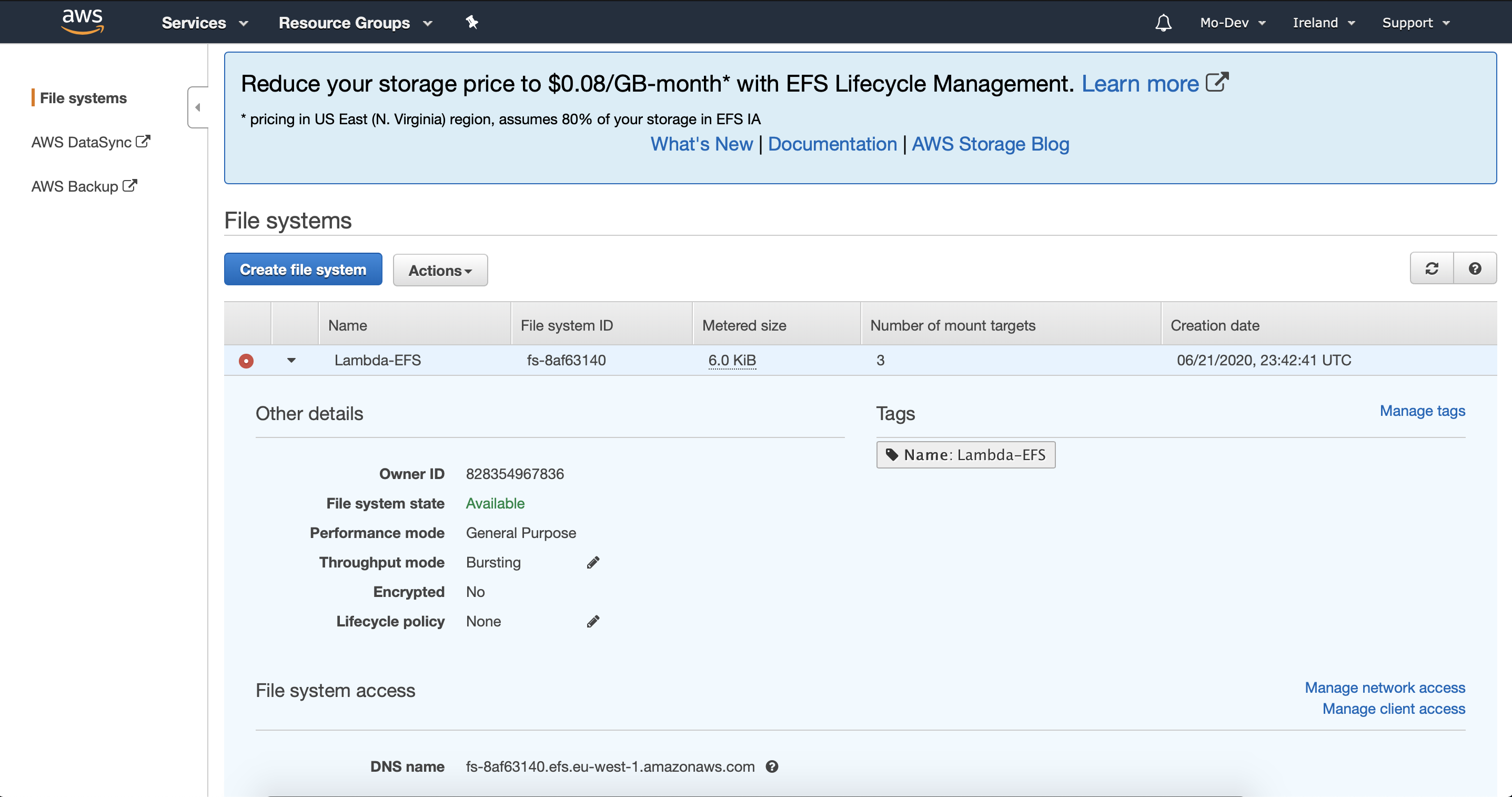This screenshot has width=1512, height=797.
Task: Collapse the left sidebar panel
Action: pos(198,107)
